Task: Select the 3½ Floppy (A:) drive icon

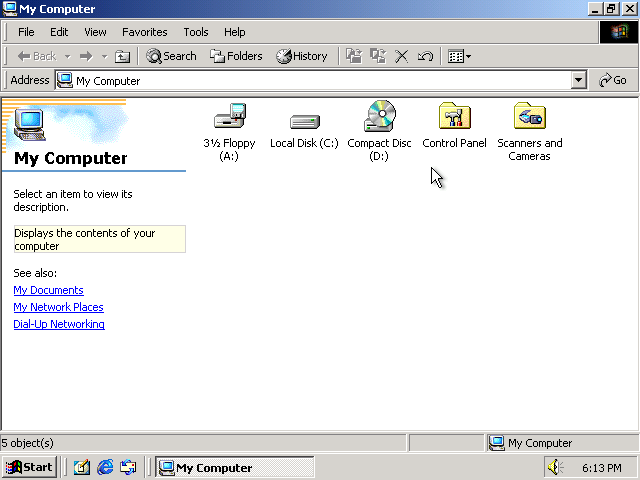Action: [x=229, y=116]
